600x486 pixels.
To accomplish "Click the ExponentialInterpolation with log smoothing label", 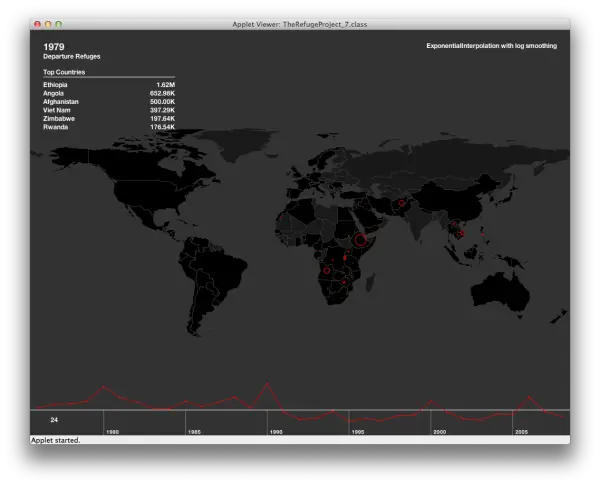I will [492, 46].
